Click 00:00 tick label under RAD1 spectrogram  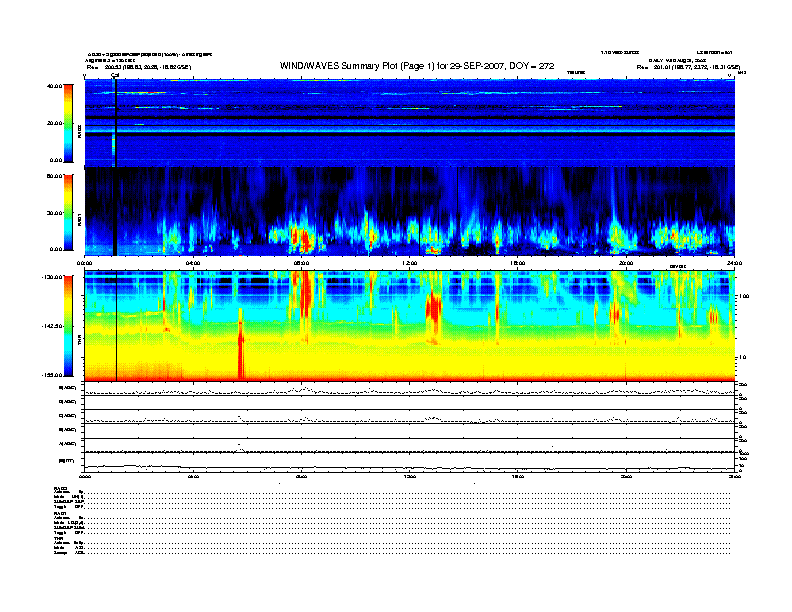tap(84, 263)
